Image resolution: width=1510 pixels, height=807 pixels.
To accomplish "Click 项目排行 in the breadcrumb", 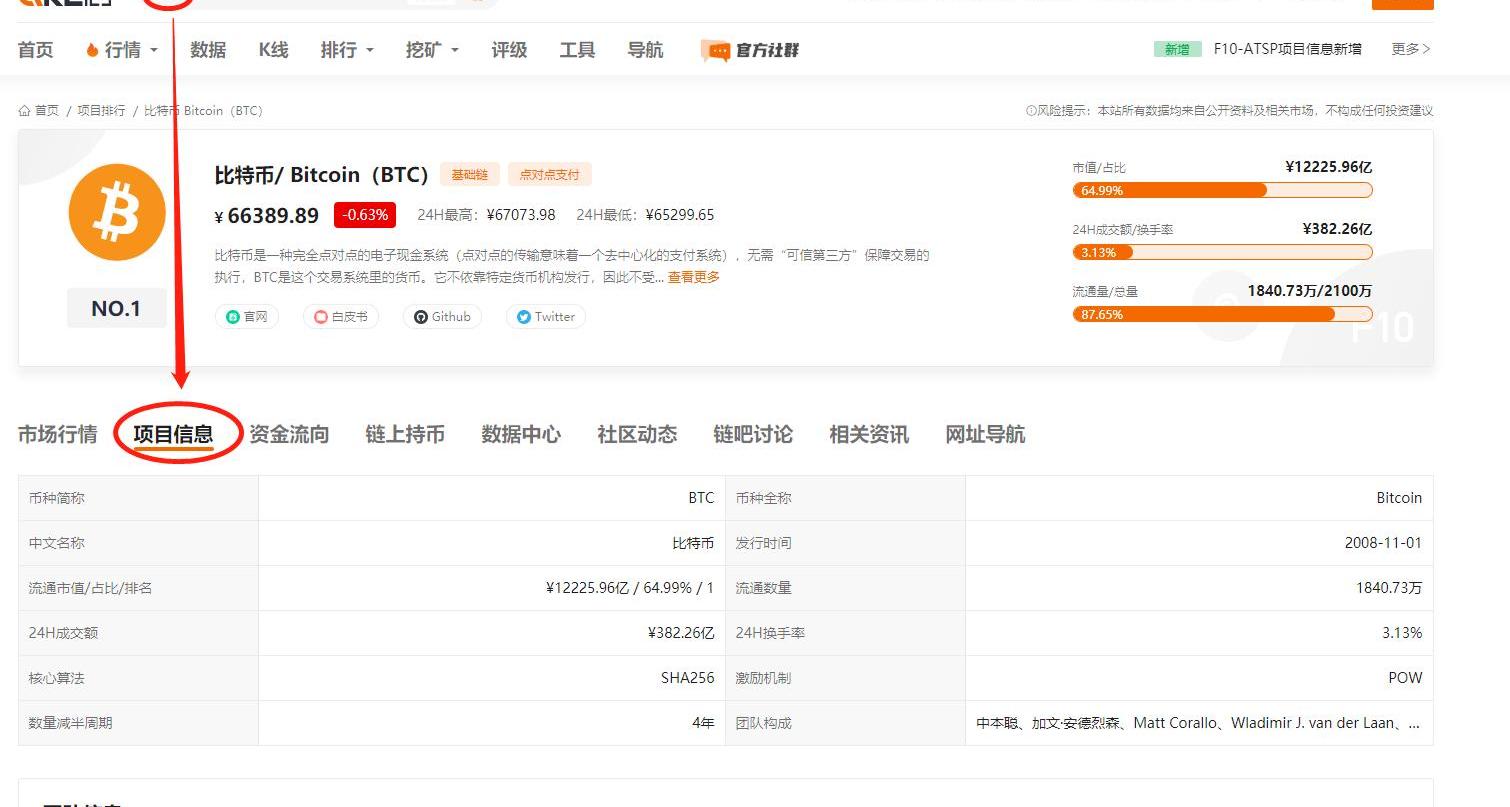I will 101,111.
